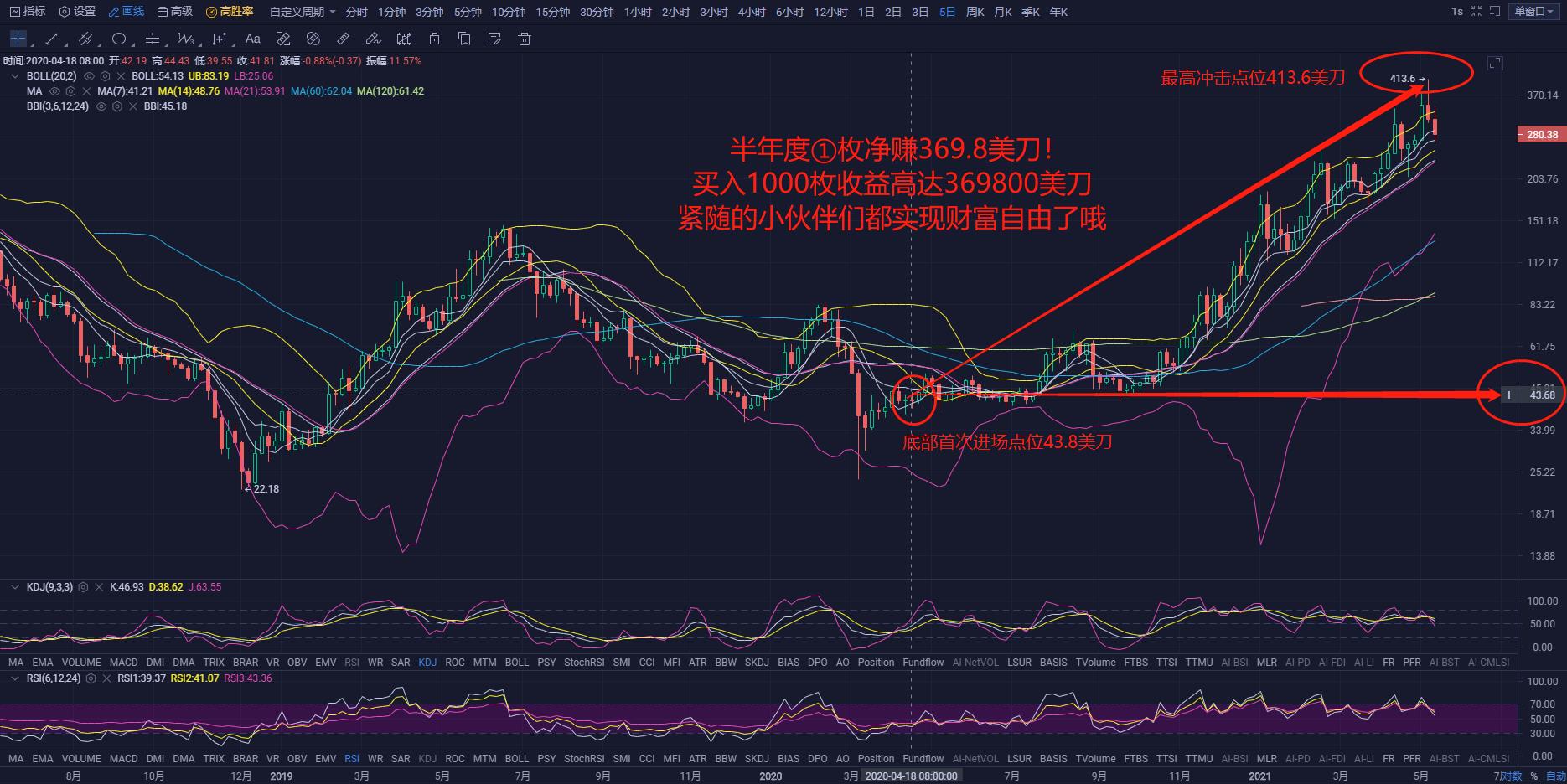Toggle % percent scale at bottom right
Image resolution: width=1567 pixels, height=784 pixels.
click(1534, 776)
